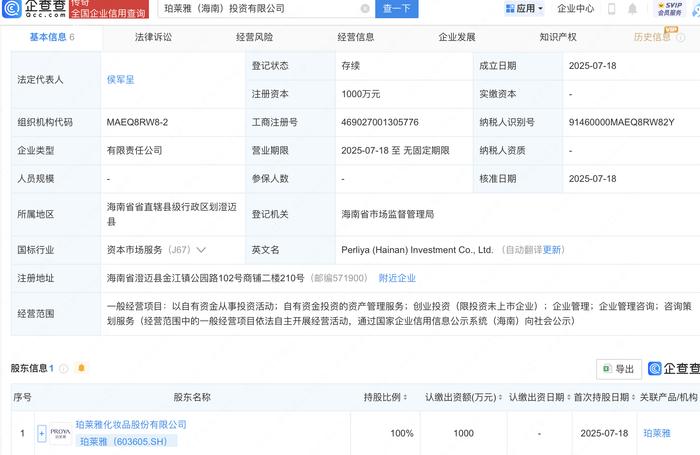This screenshot has width=700, height=455.
Task: Expand the 资本市场服务 (J67) industry chevron
Action: tap(201, 250)
